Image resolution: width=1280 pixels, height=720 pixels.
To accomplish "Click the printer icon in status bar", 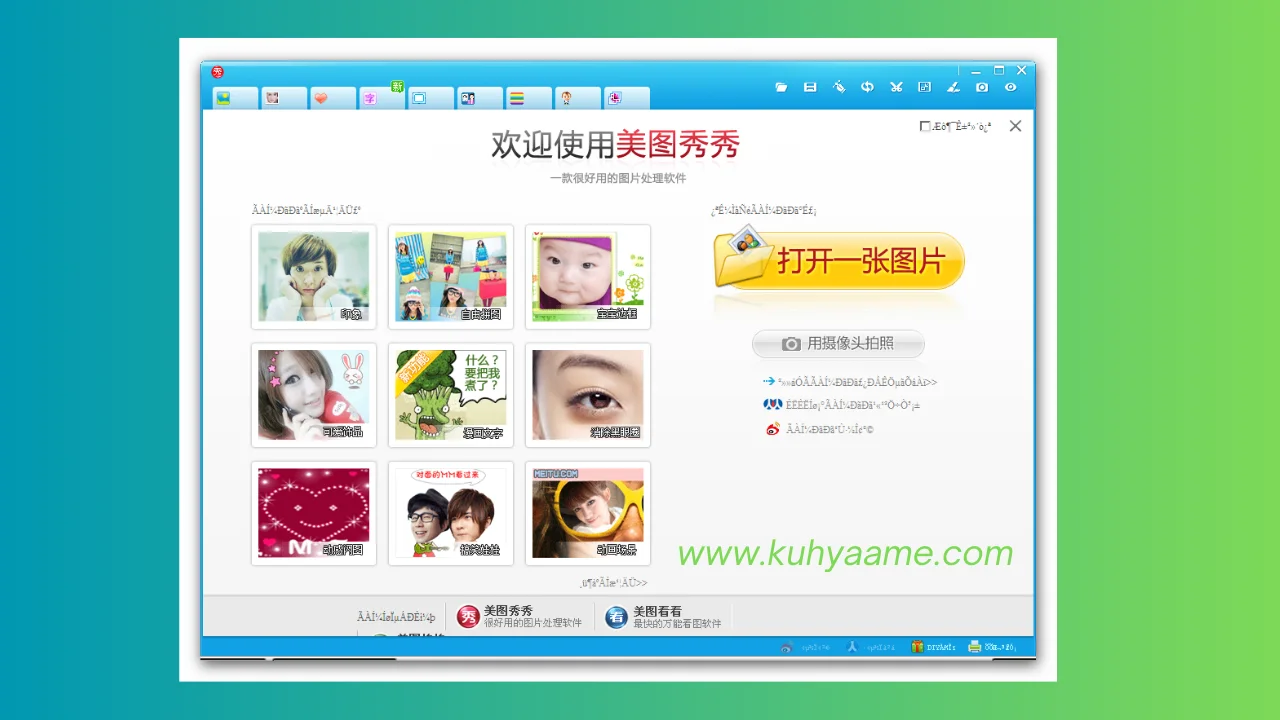I will 975,647.
